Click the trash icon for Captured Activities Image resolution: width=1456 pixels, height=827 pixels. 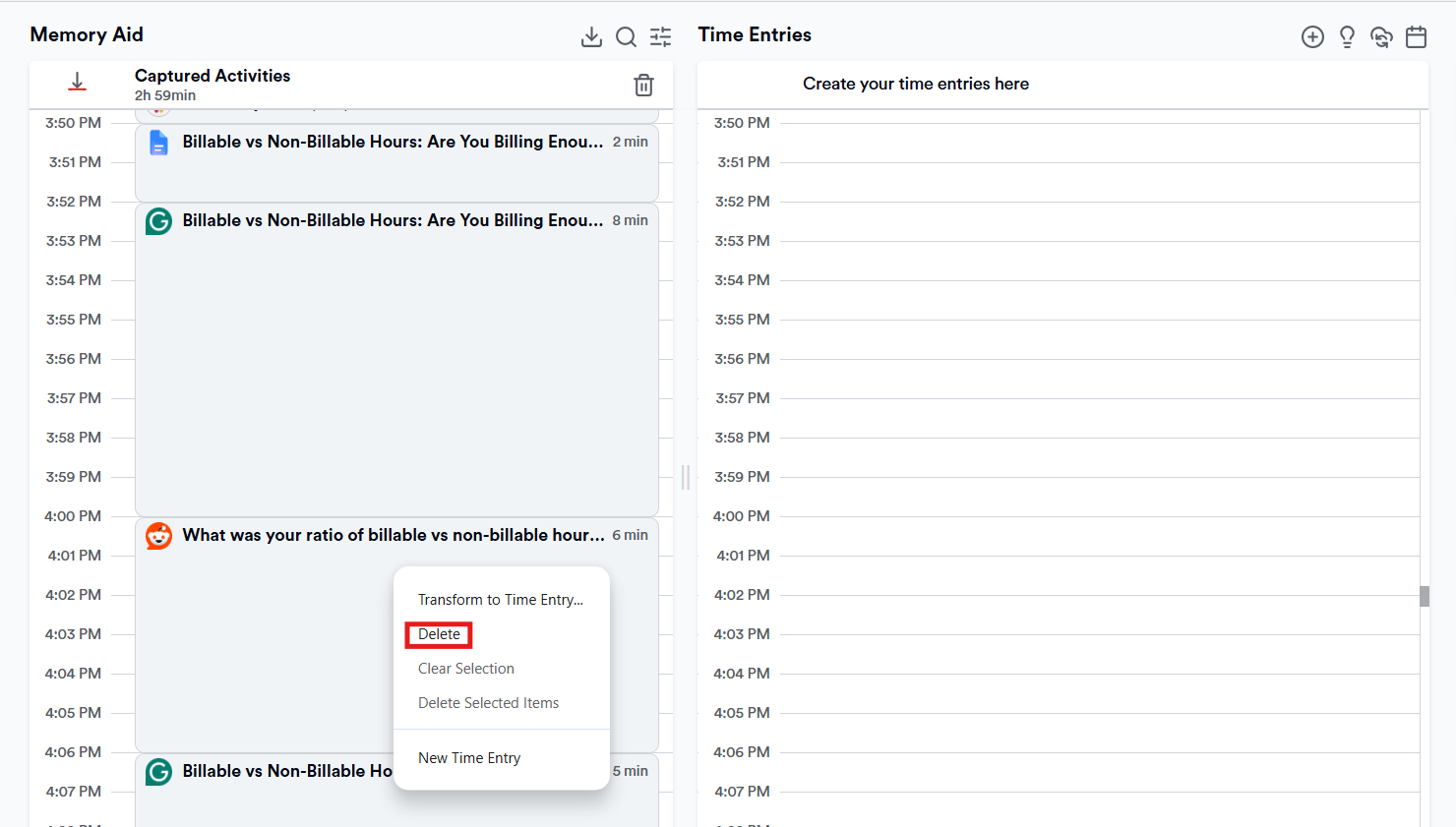coord(643,85)
